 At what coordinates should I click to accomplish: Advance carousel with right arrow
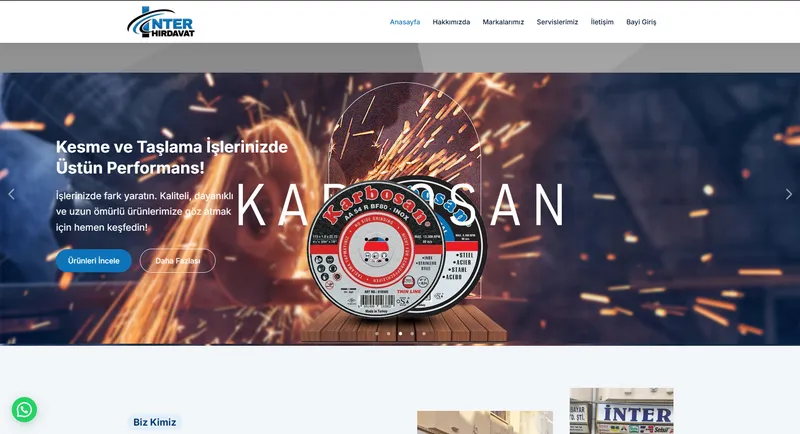pos(788,194)
